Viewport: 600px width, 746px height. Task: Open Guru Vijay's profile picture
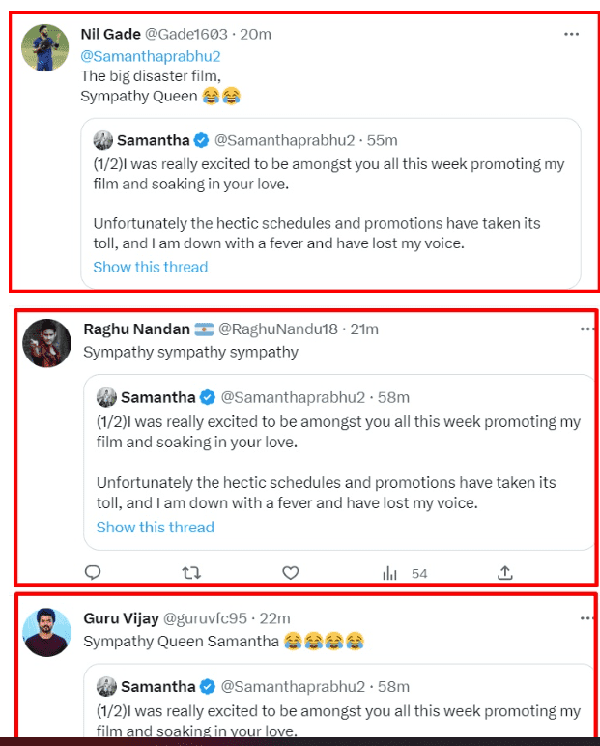[x=48, y=632]
